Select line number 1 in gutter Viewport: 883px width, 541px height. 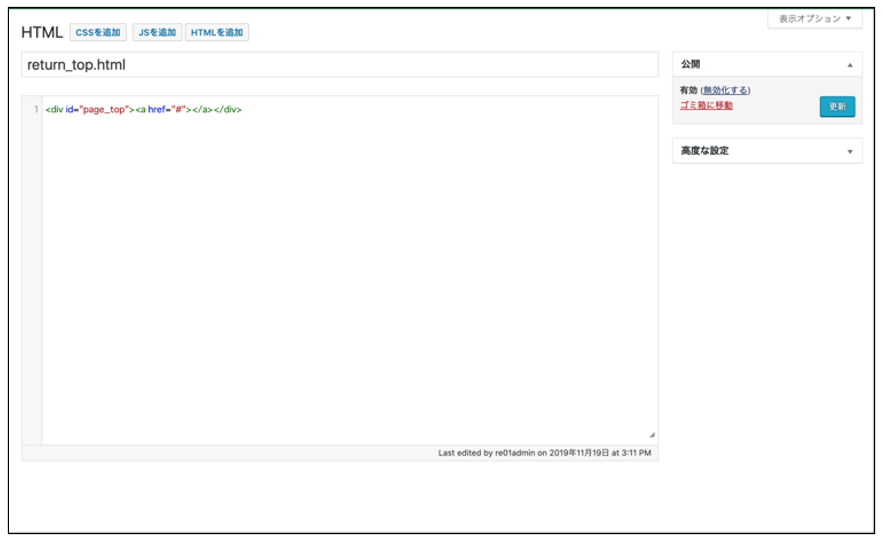point(35,109)
